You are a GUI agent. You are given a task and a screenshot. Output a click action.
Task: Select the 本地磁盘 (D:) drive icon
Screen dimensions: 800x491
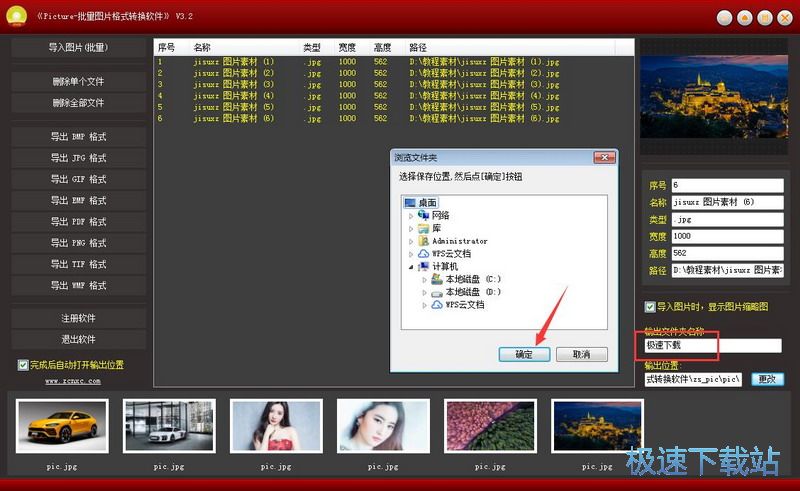pos(436,292)
